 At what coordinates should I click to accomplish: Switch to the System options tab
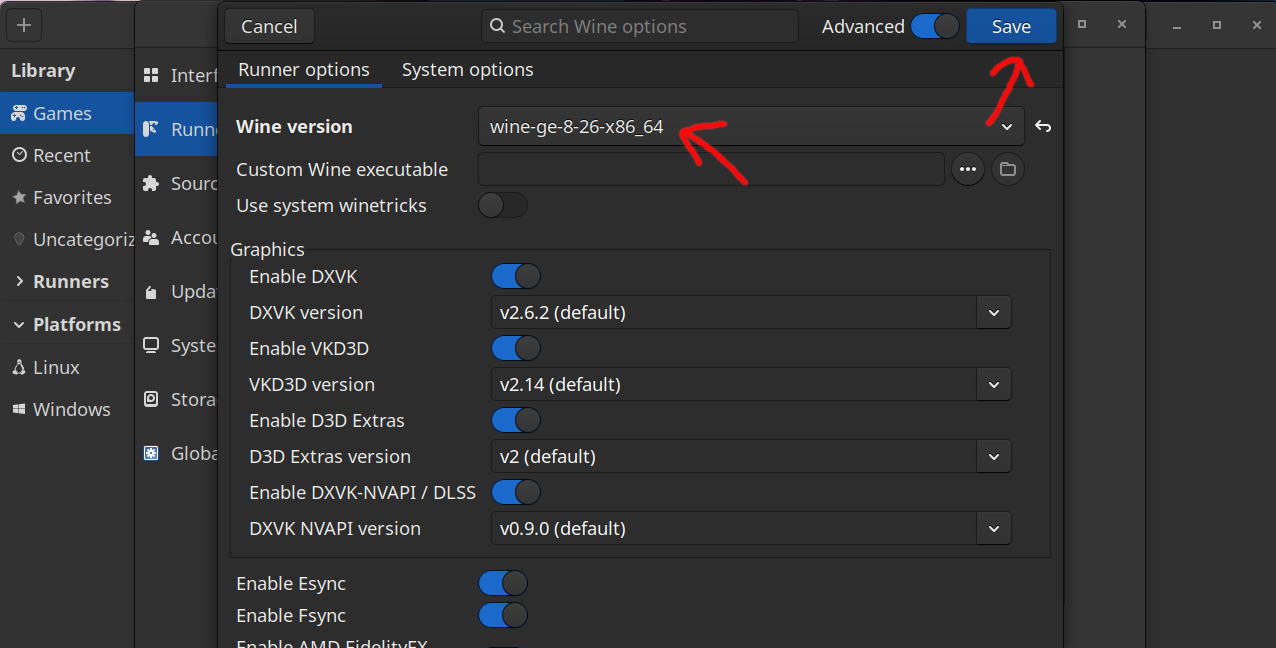point(468,70)
